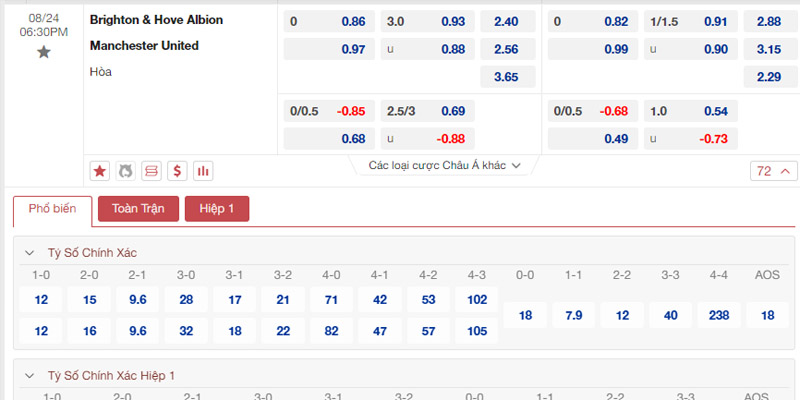Select correct score odds 47
Image resolution: width=800 pixels, height=400 pixels.
point(380,331)
